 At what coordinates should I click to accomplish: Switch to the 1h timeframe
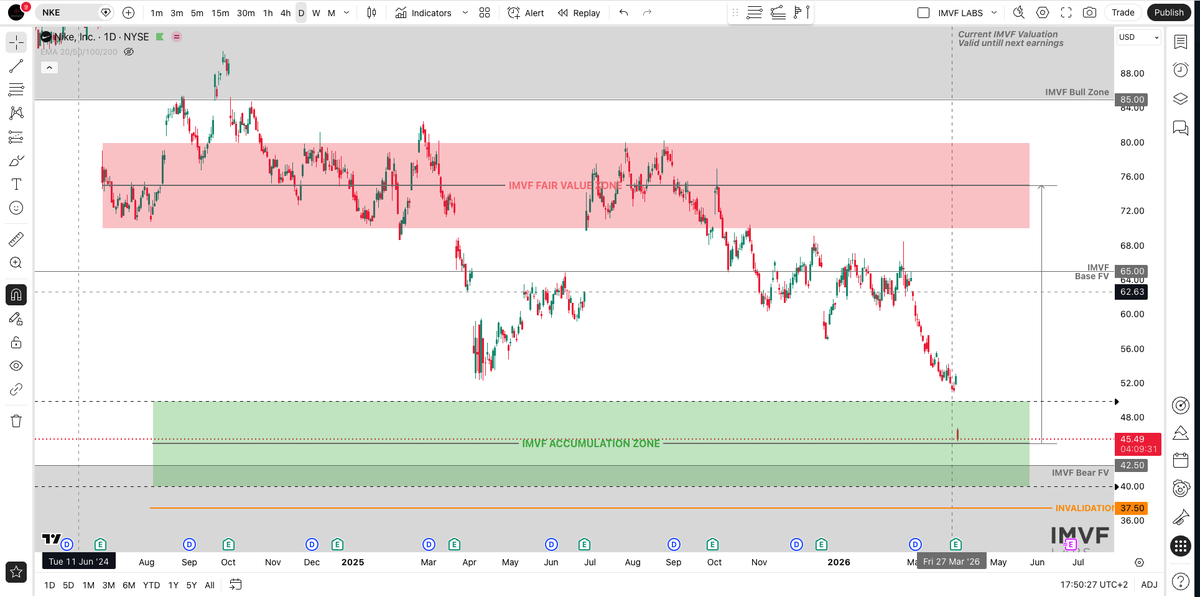click(268, 13)
